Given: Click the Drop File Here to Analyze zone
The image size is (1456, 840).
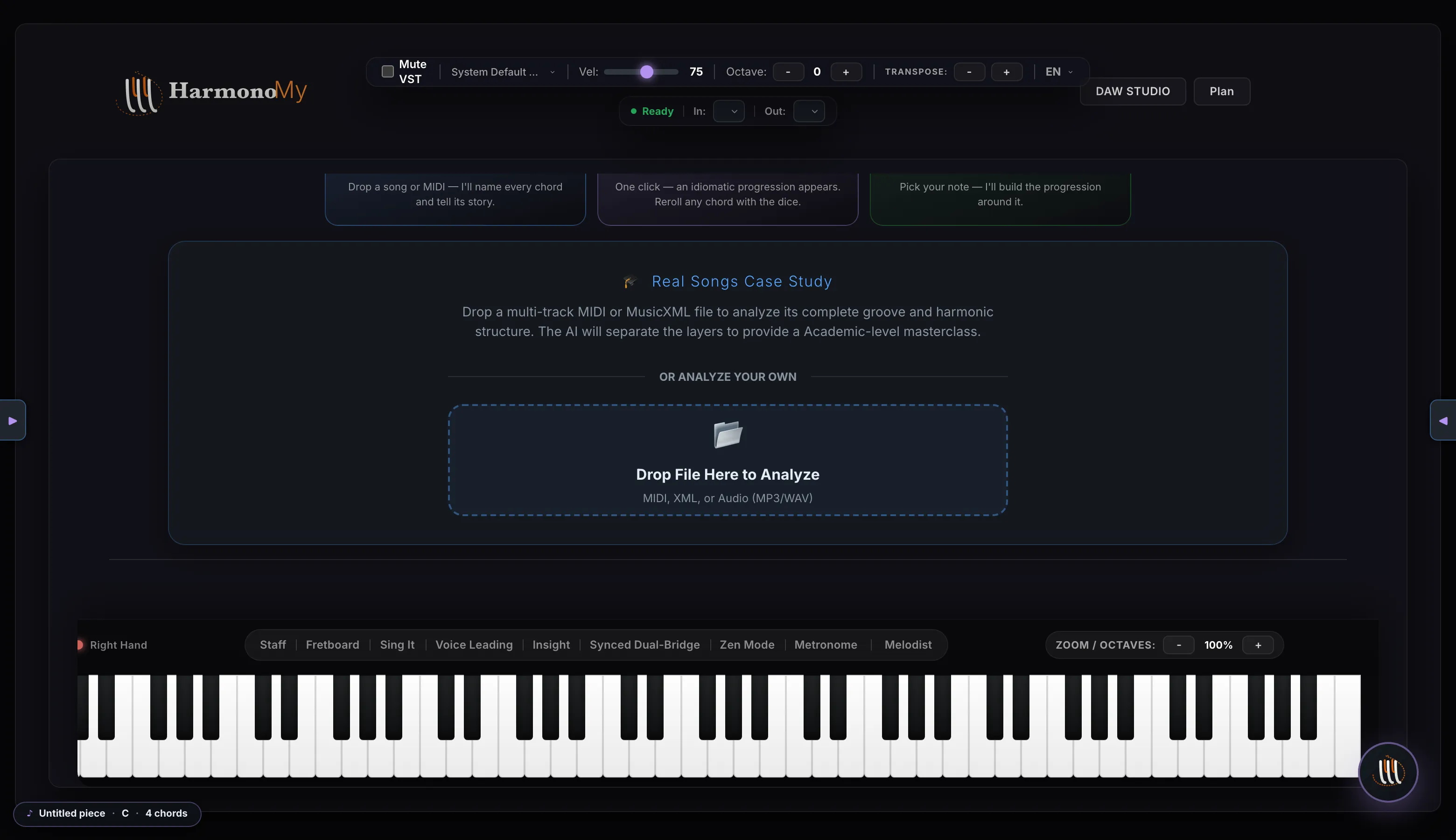Looking at the screenshot, I should click(728, 460).
